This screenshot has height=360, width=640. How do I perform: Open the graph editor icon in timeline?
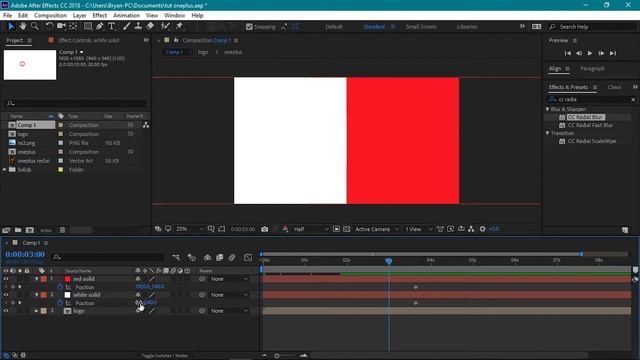(248, 258)
